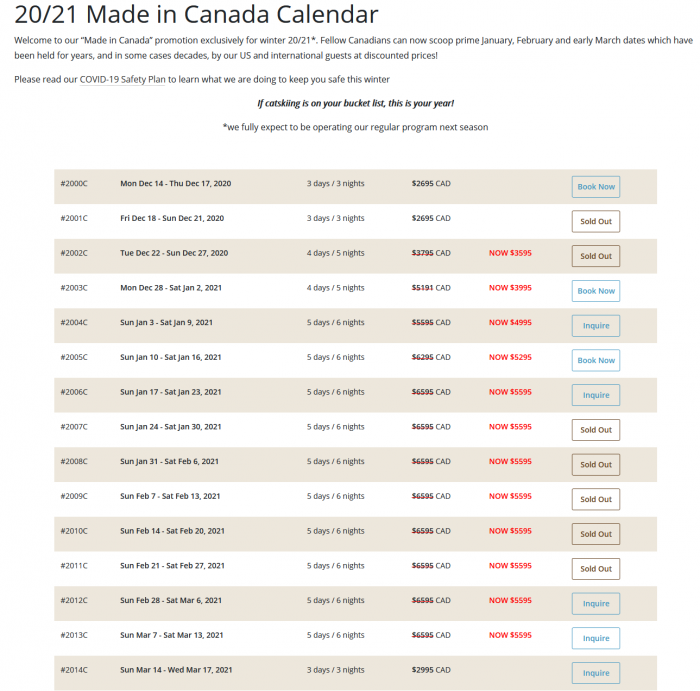Select the NOW $3995 sale price

pos(510,288)
